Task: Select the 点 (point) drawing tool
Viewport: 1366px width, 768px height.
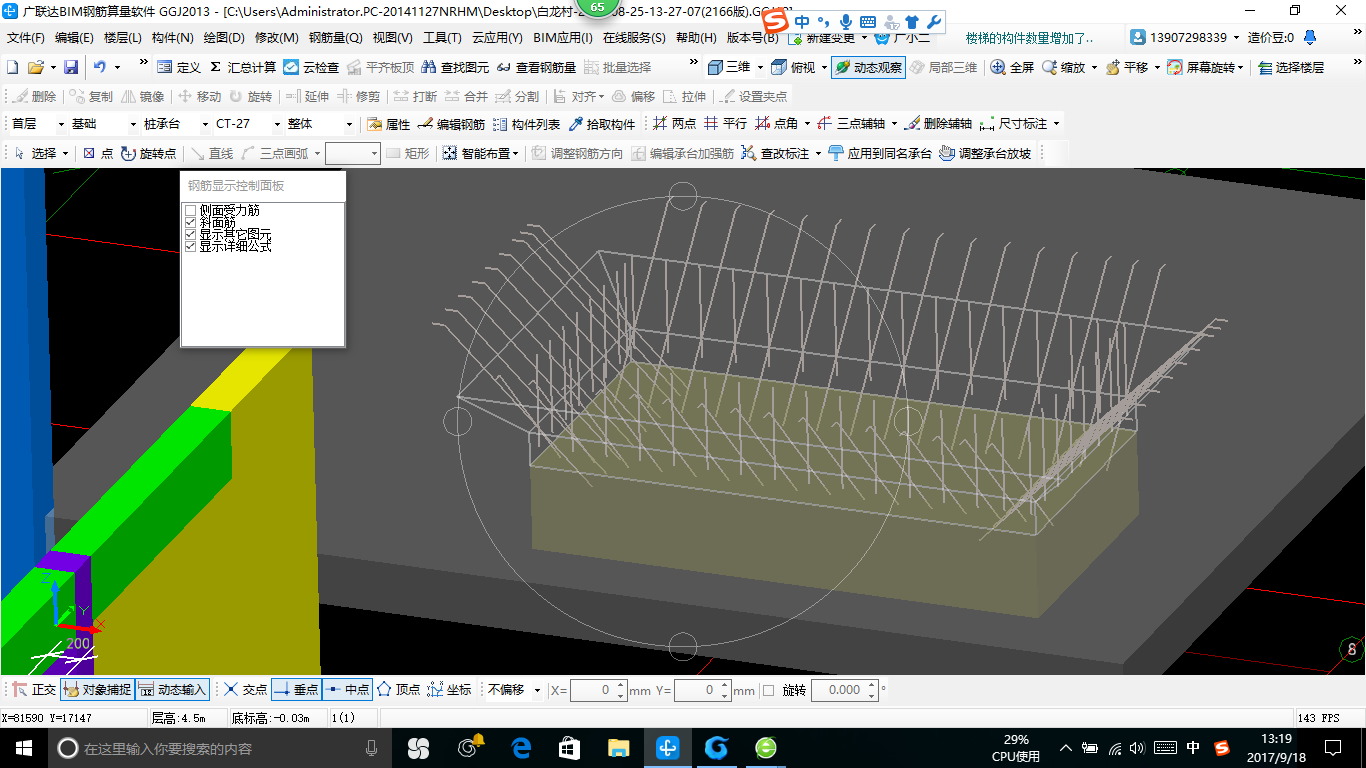Action: [98, 153]
